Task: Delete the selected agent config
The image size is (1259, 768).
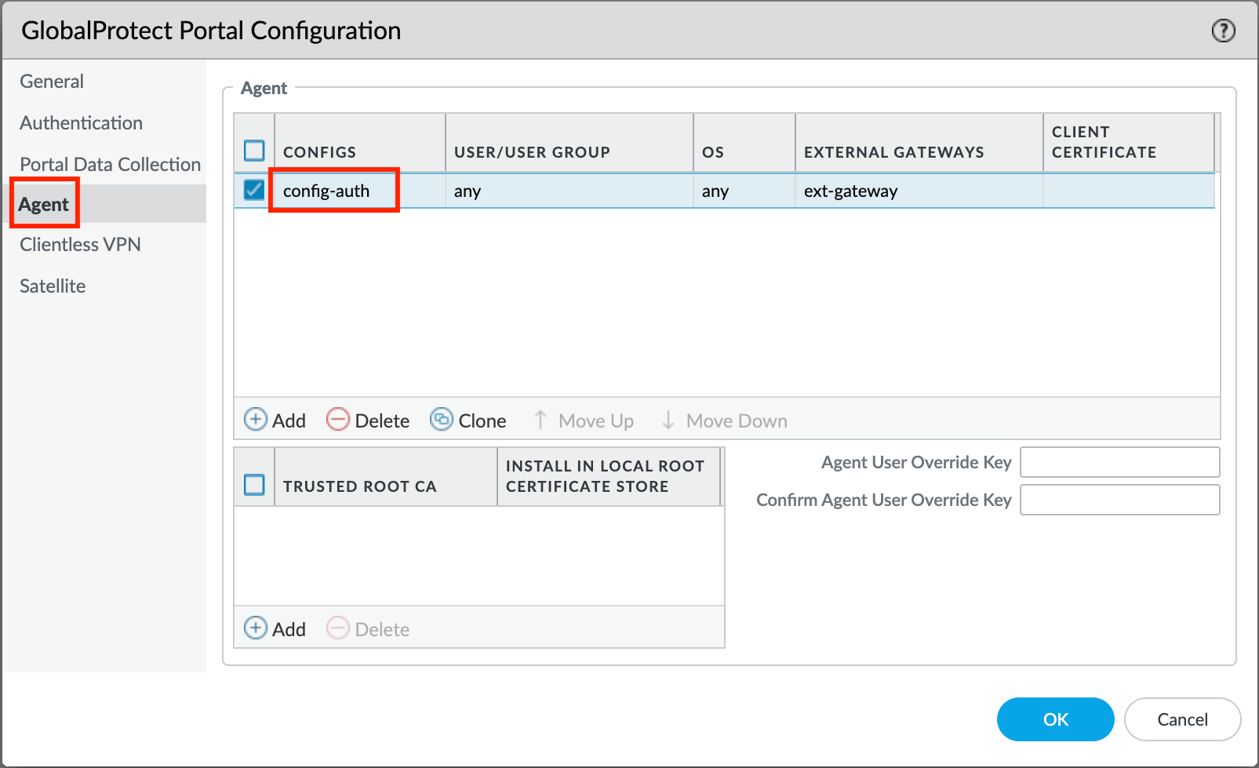Action: coord(368,420)
